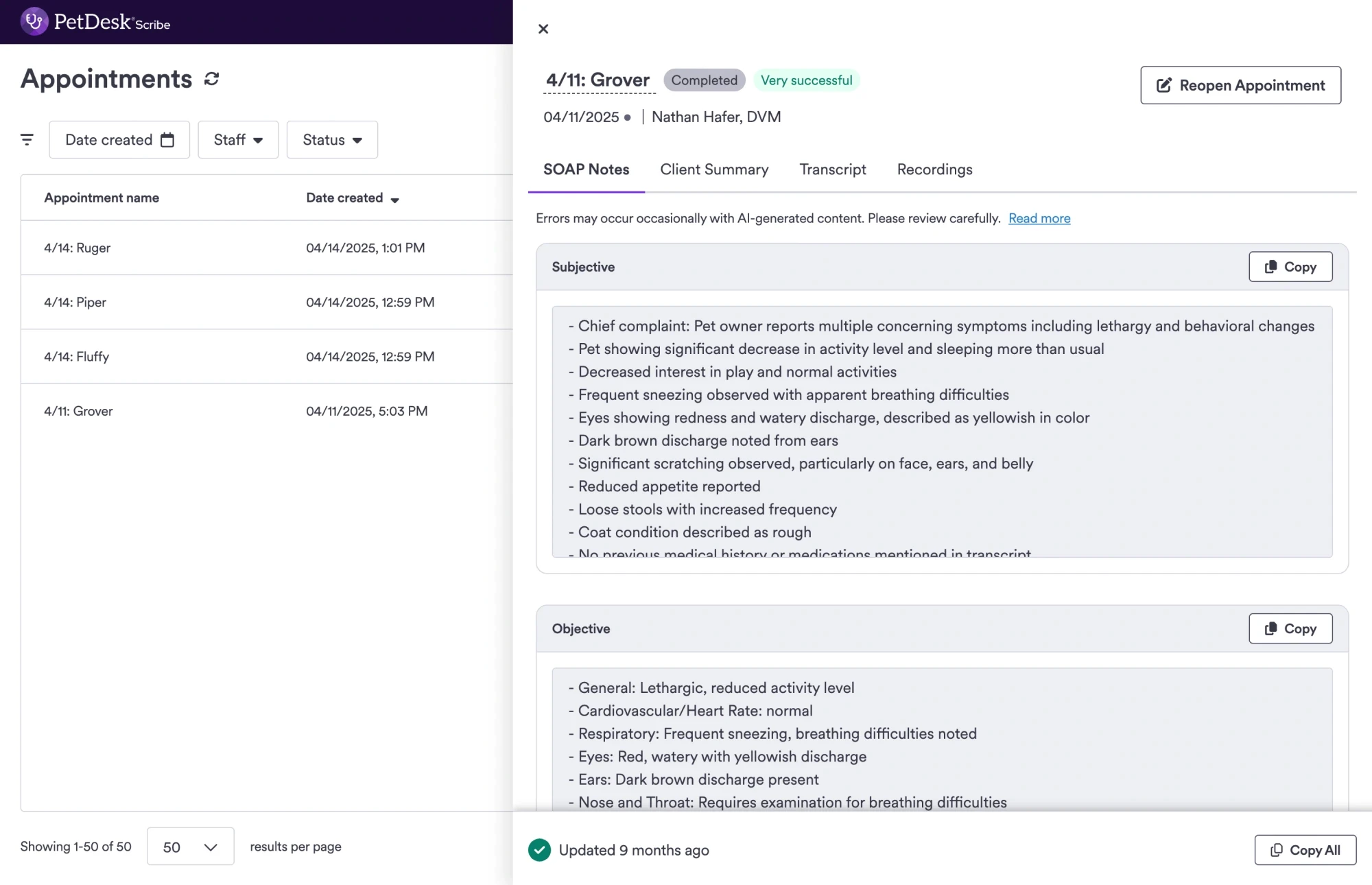Copy the Subjective section notes
1372x885 pixels.
[1290, 267]
